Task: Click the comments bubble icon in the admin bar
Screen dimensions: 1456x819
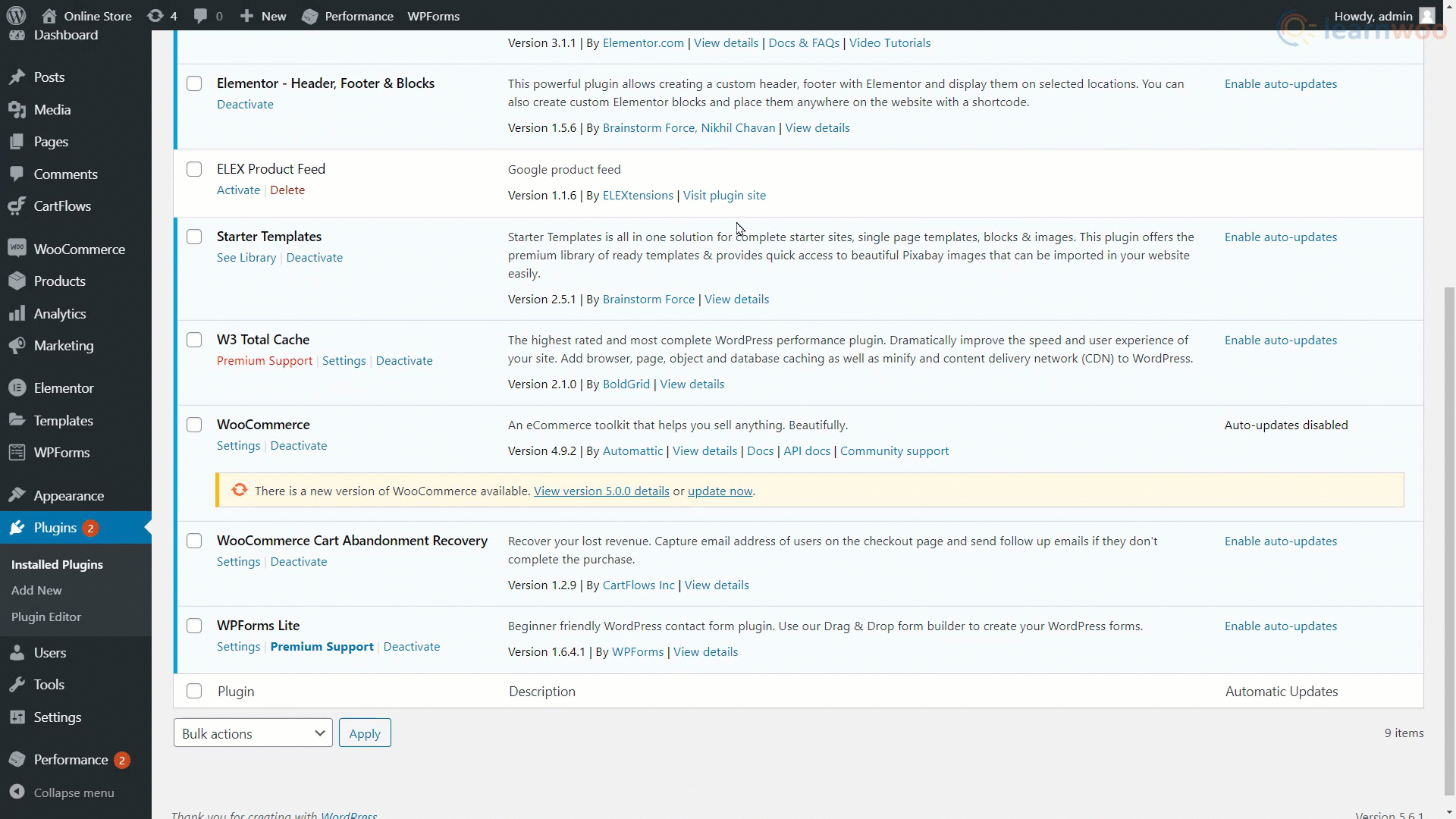Action: pos(201,16)
